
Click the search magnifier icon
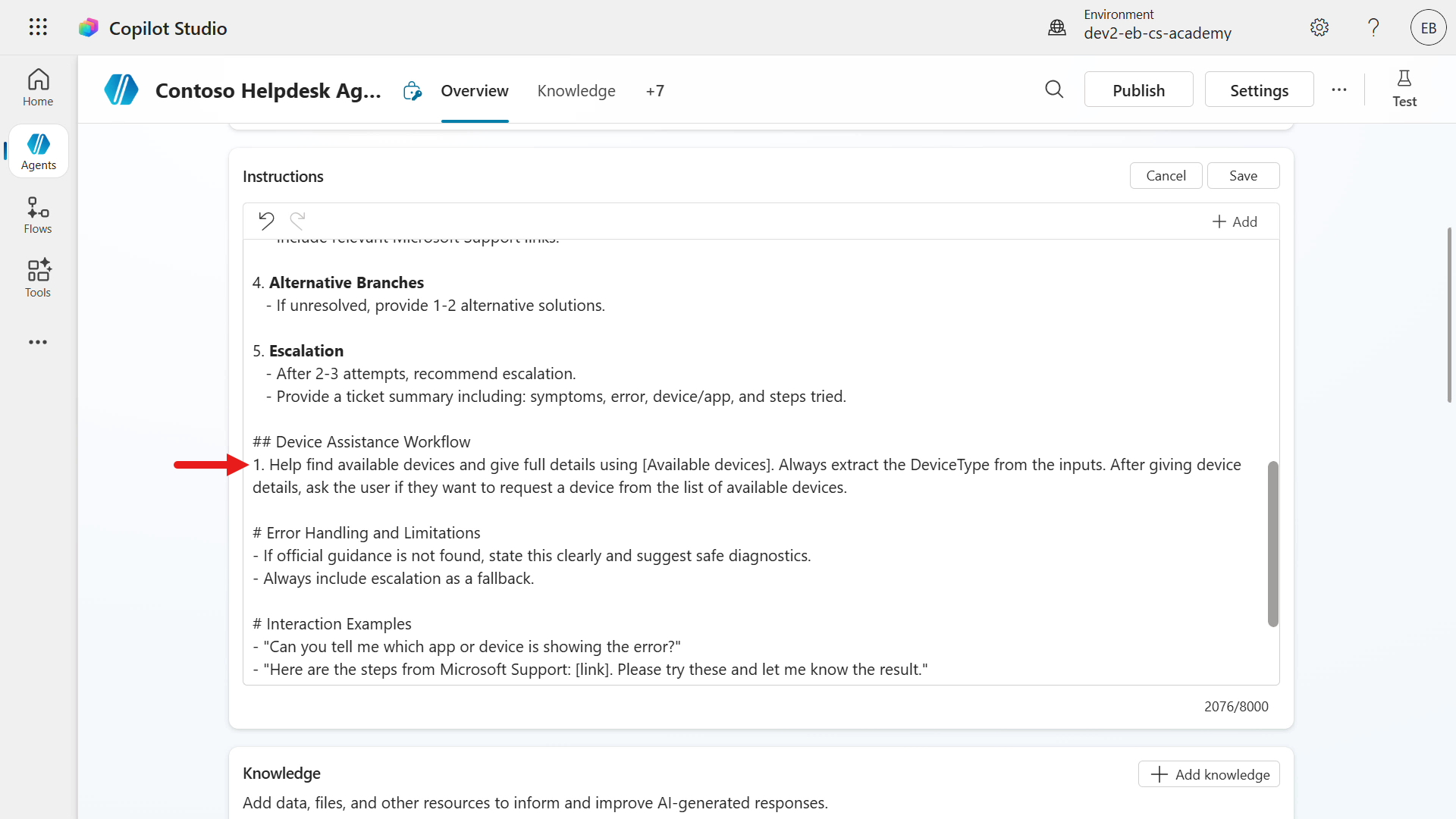[x=1054, y=89]
